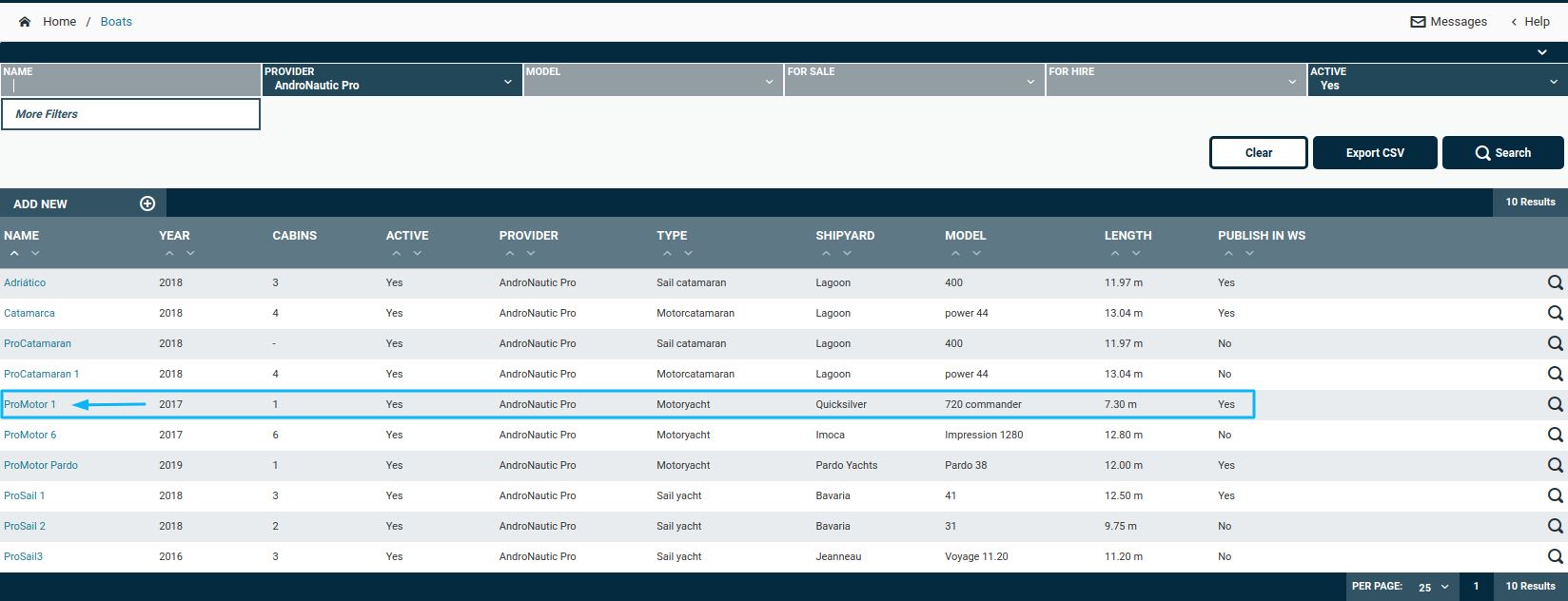Open magnifier icon for Adriático row
Viewport: 1568px width, 601px height.
coord(1556,282)
